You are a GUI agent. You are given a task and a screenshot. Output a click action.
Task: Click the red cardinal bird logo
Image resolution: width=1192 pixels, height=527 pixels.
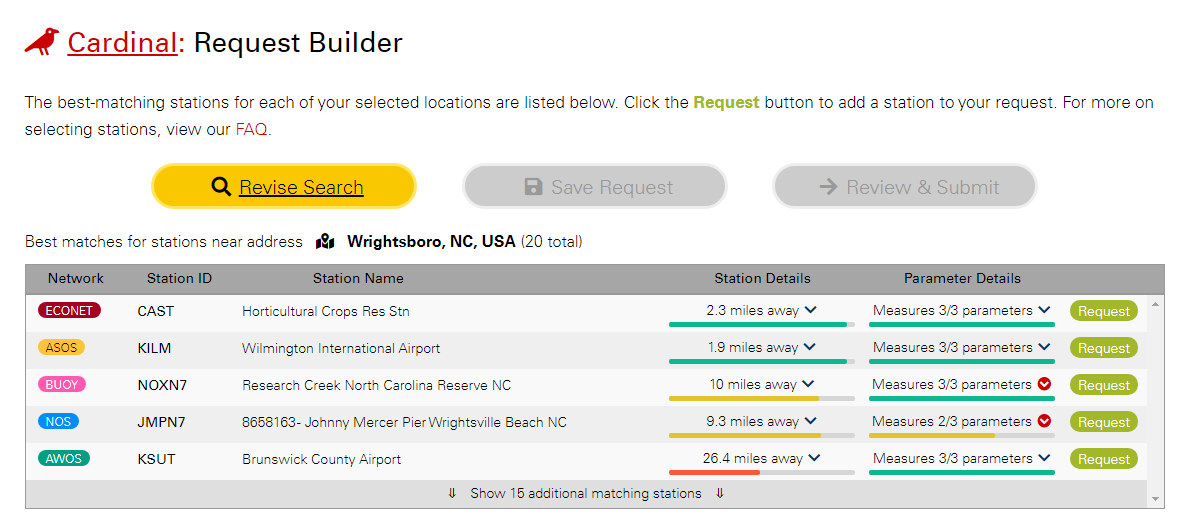click(42, 43)
